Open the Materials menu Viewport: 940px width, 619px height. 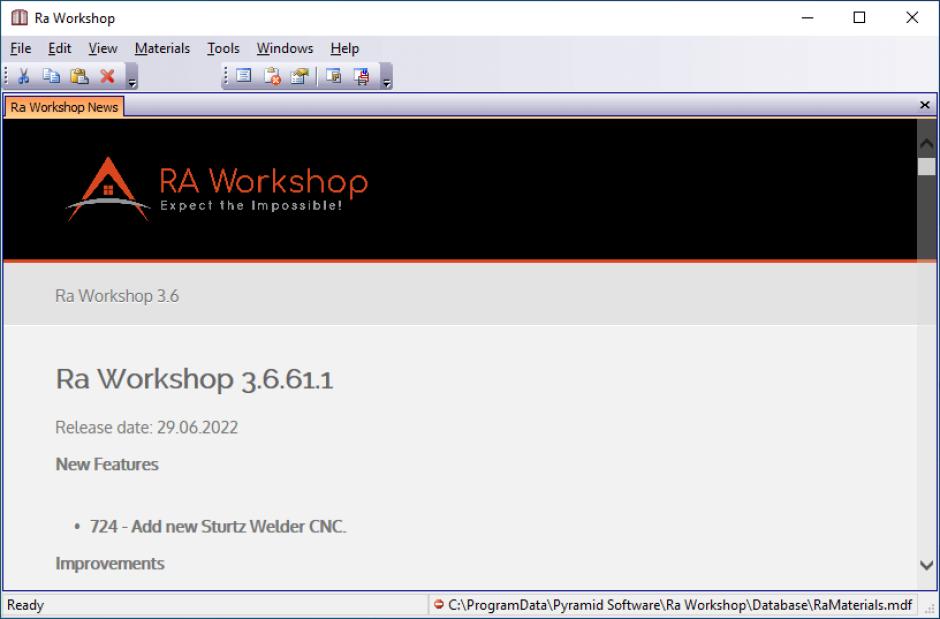[162, 49]
